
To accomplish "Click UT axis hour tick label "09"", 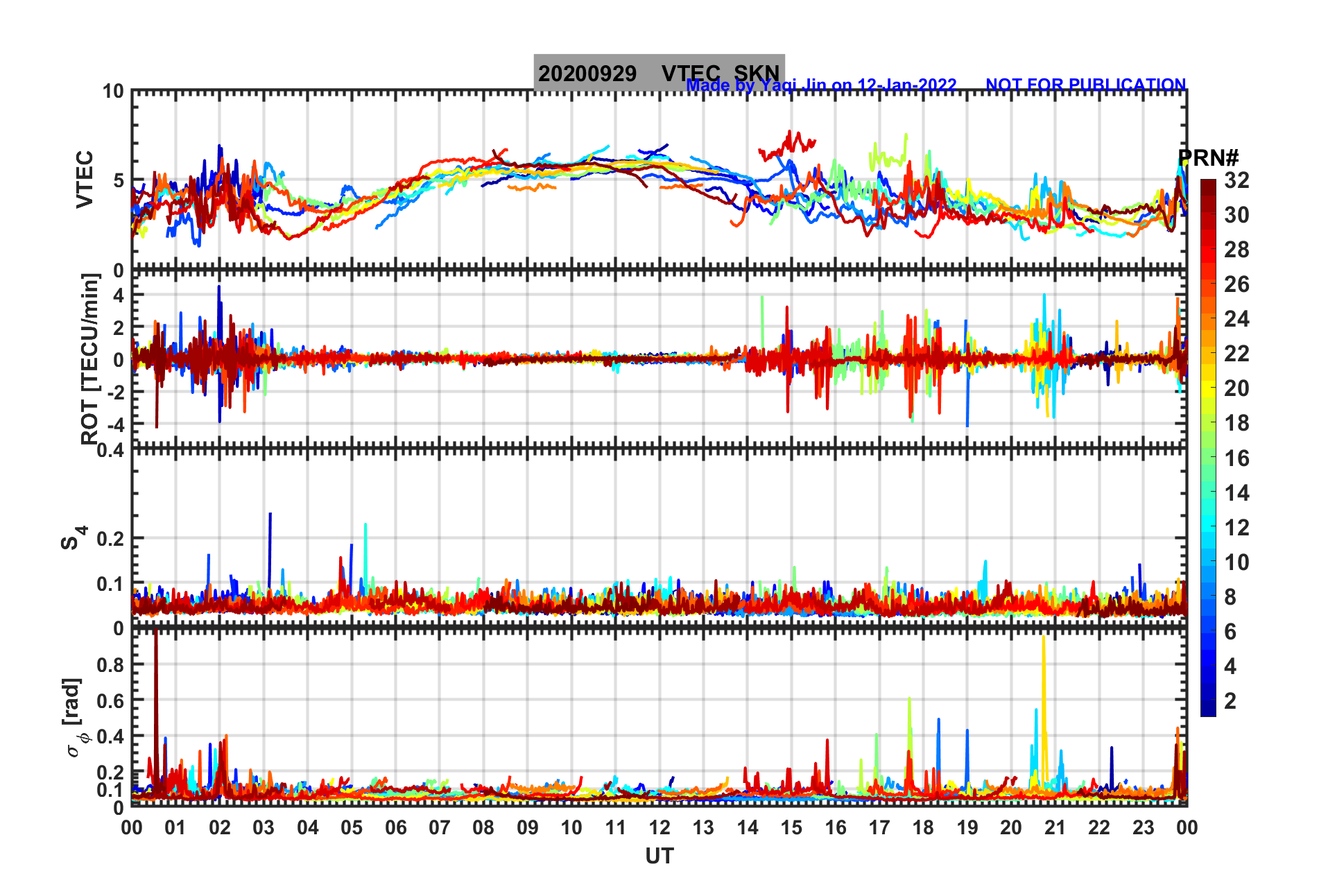I will (x=528, y=827).
